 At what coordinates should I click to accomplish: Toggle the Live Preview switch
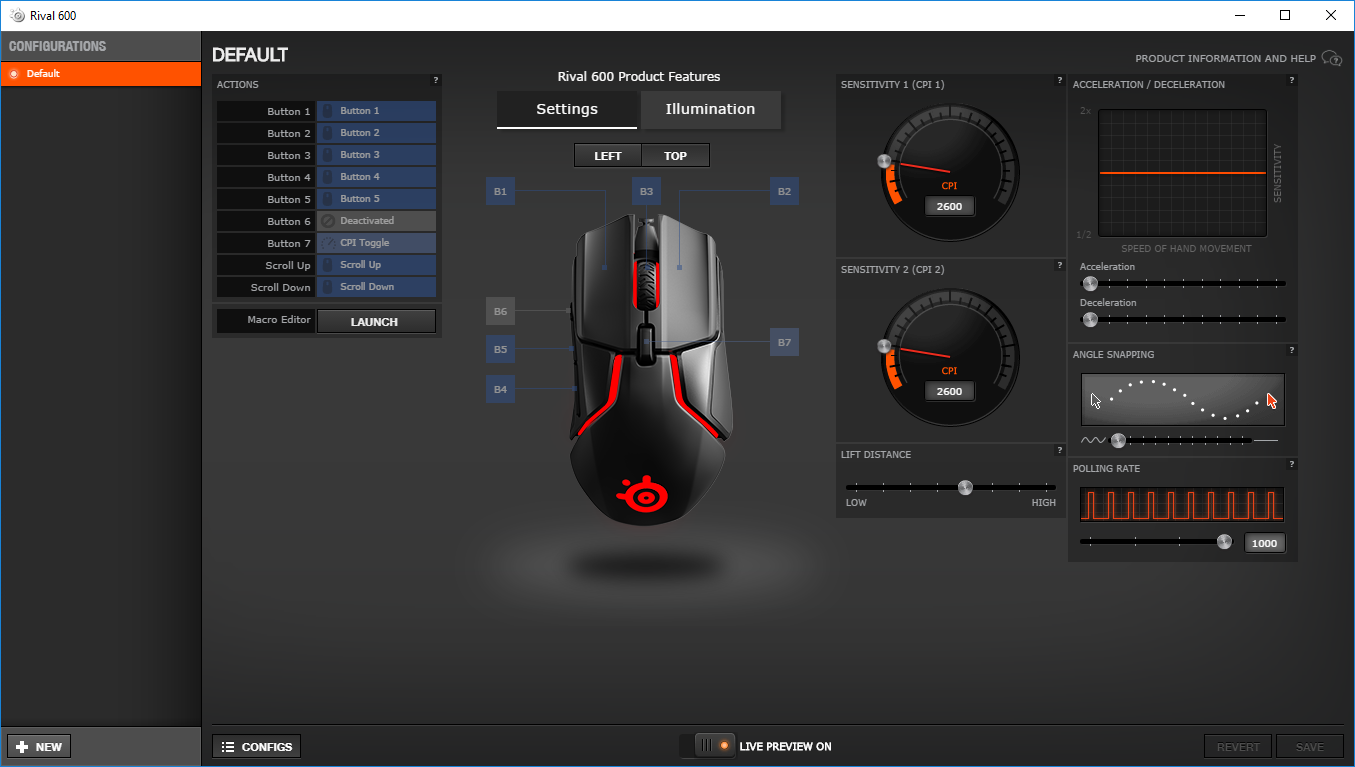point(707,746)
